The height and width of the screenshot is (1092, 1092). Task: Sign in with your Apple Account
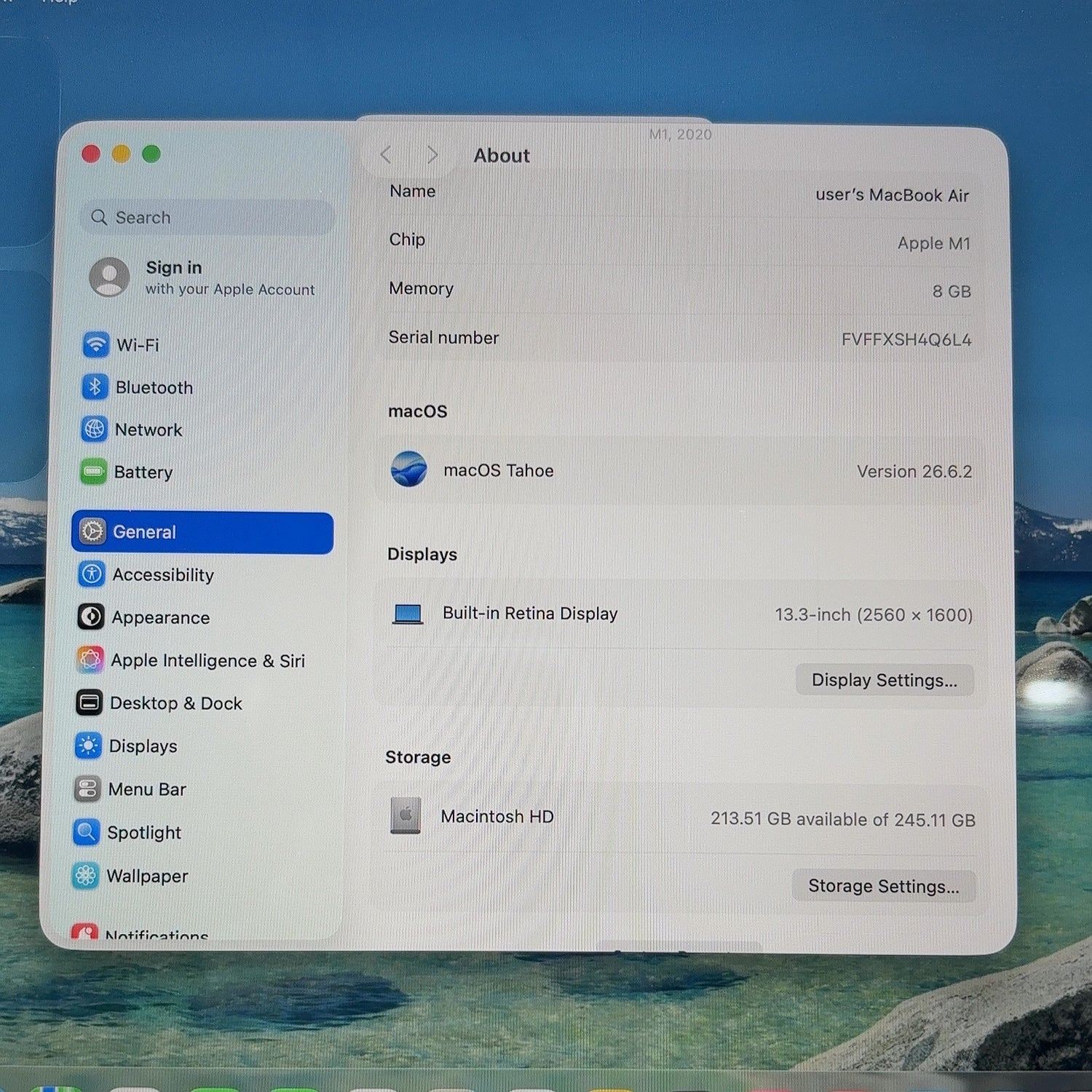coord(202,277)
